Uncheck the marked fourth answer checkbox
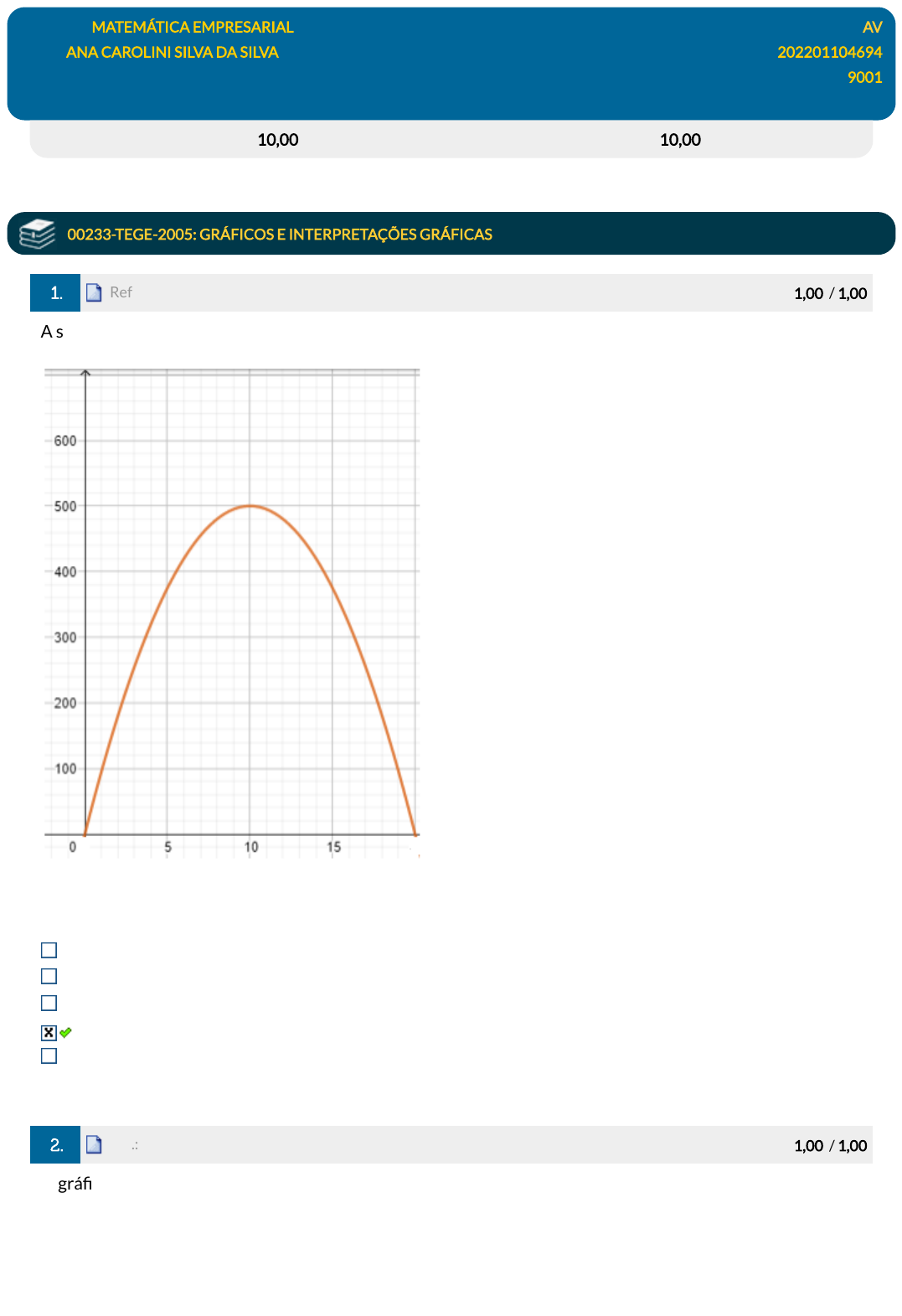The height and width of the screenshot is (1316, 902). click(49, 1032)
